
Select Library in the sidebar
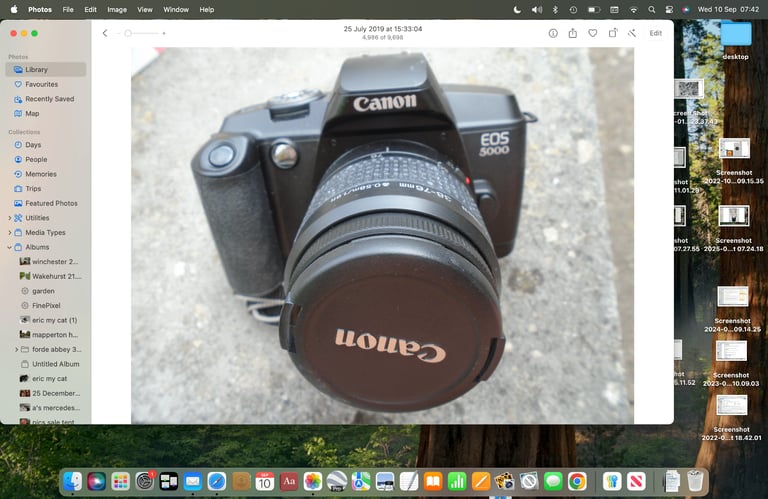pos(46,70)
